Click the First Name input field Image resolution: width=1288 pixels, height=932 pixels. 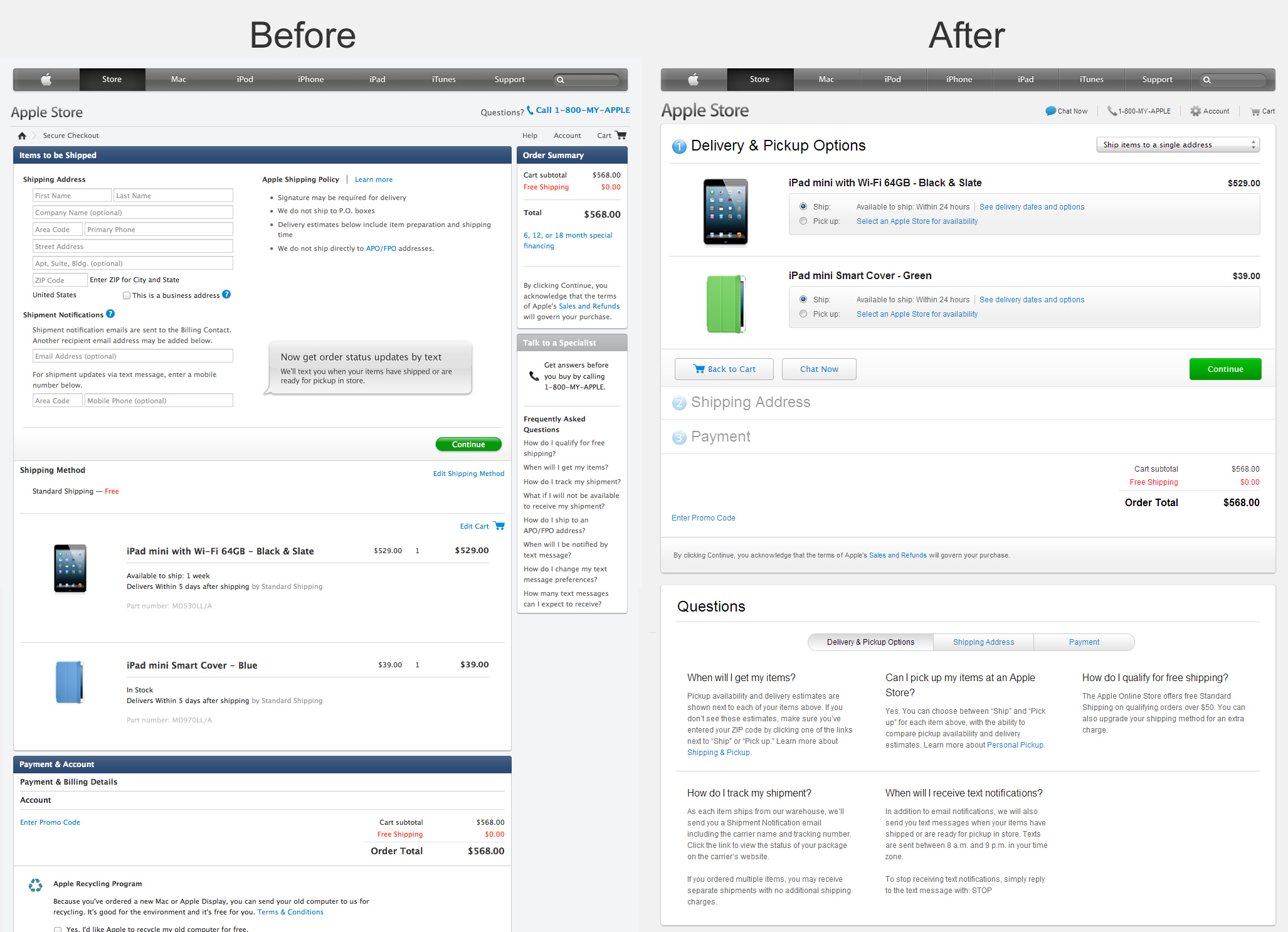click(x=72, y=196)
